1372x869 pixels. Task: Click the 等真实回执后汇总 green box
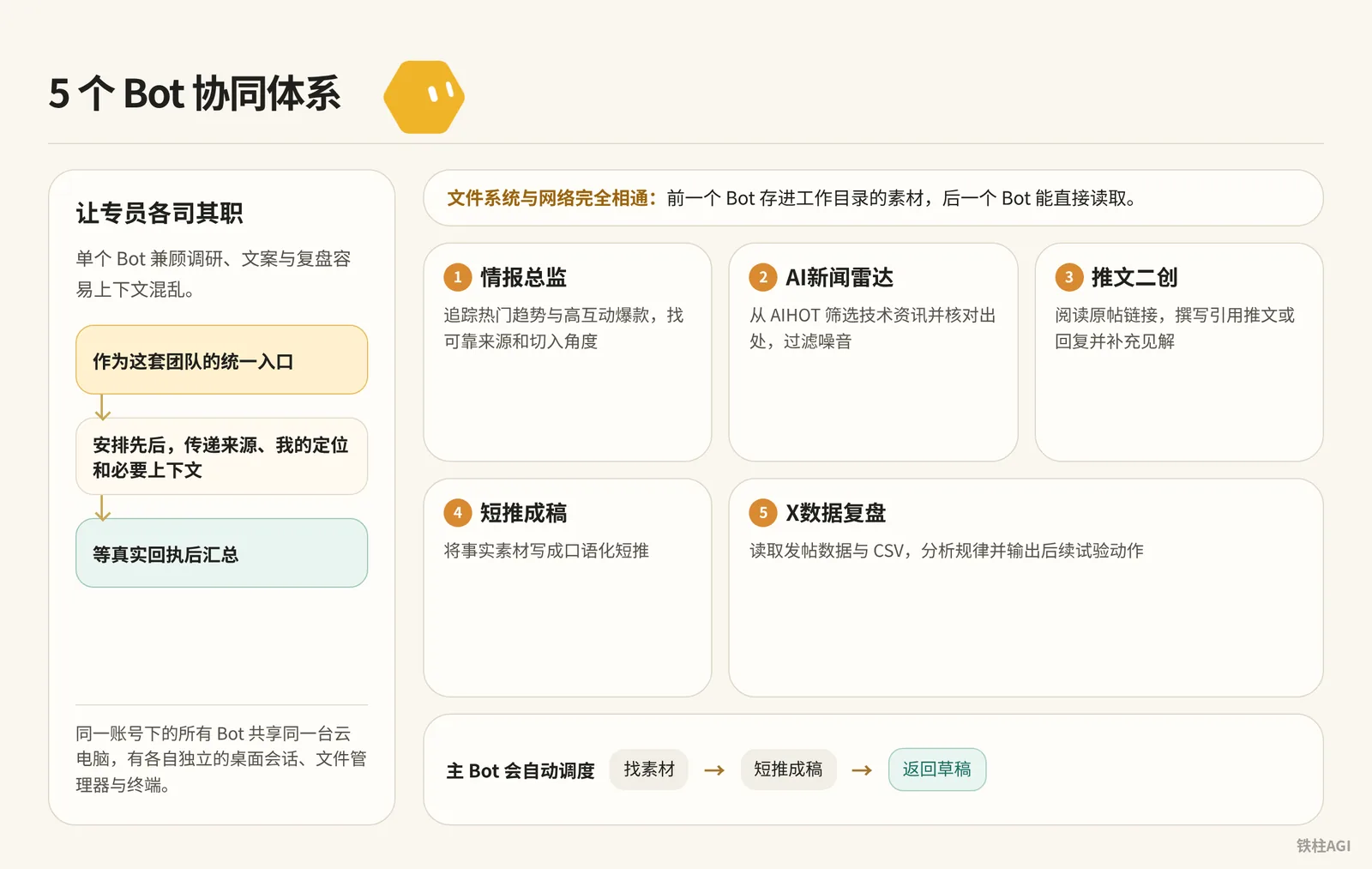222,553
